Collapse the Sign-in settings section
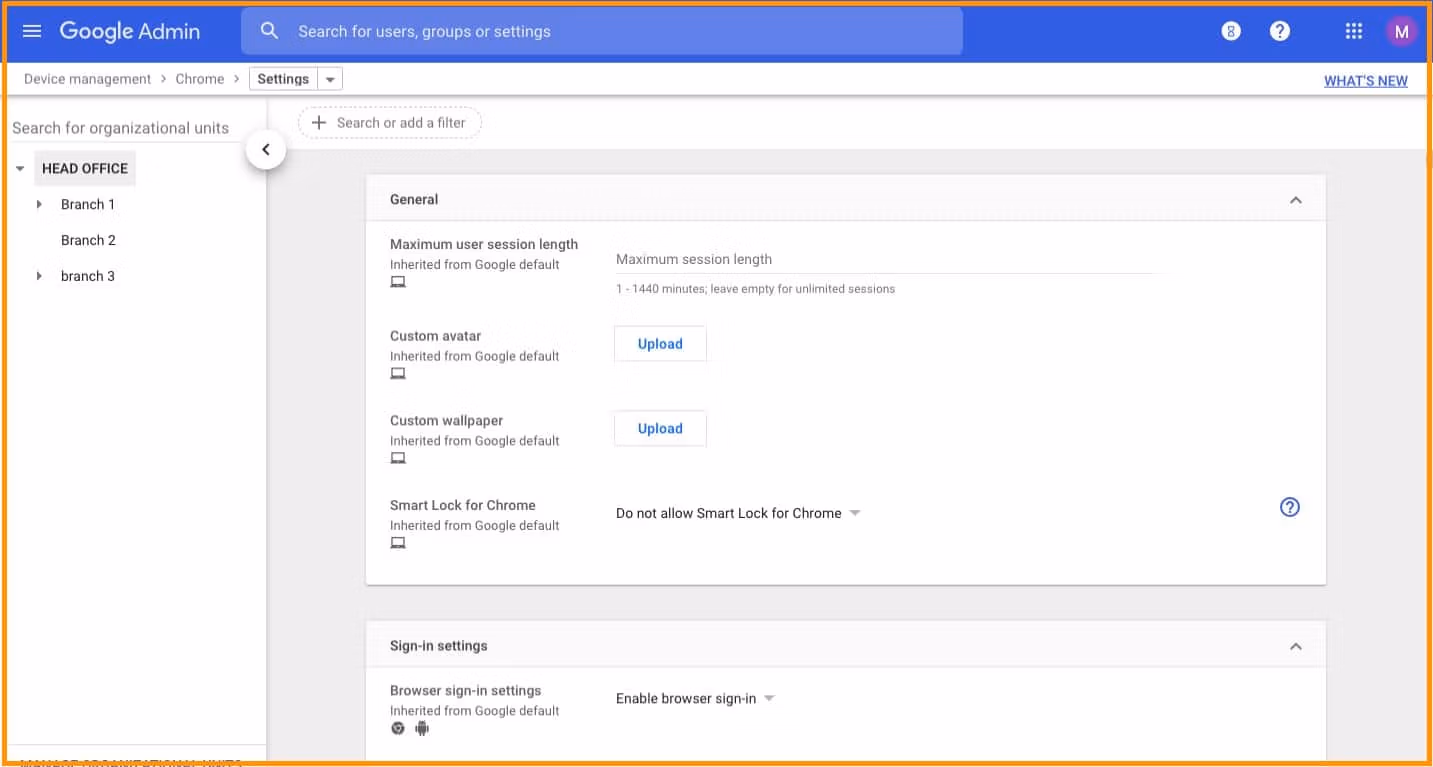Viewport: 1433px width, 767px height. pyautogui.click(x=1296, y=646)
